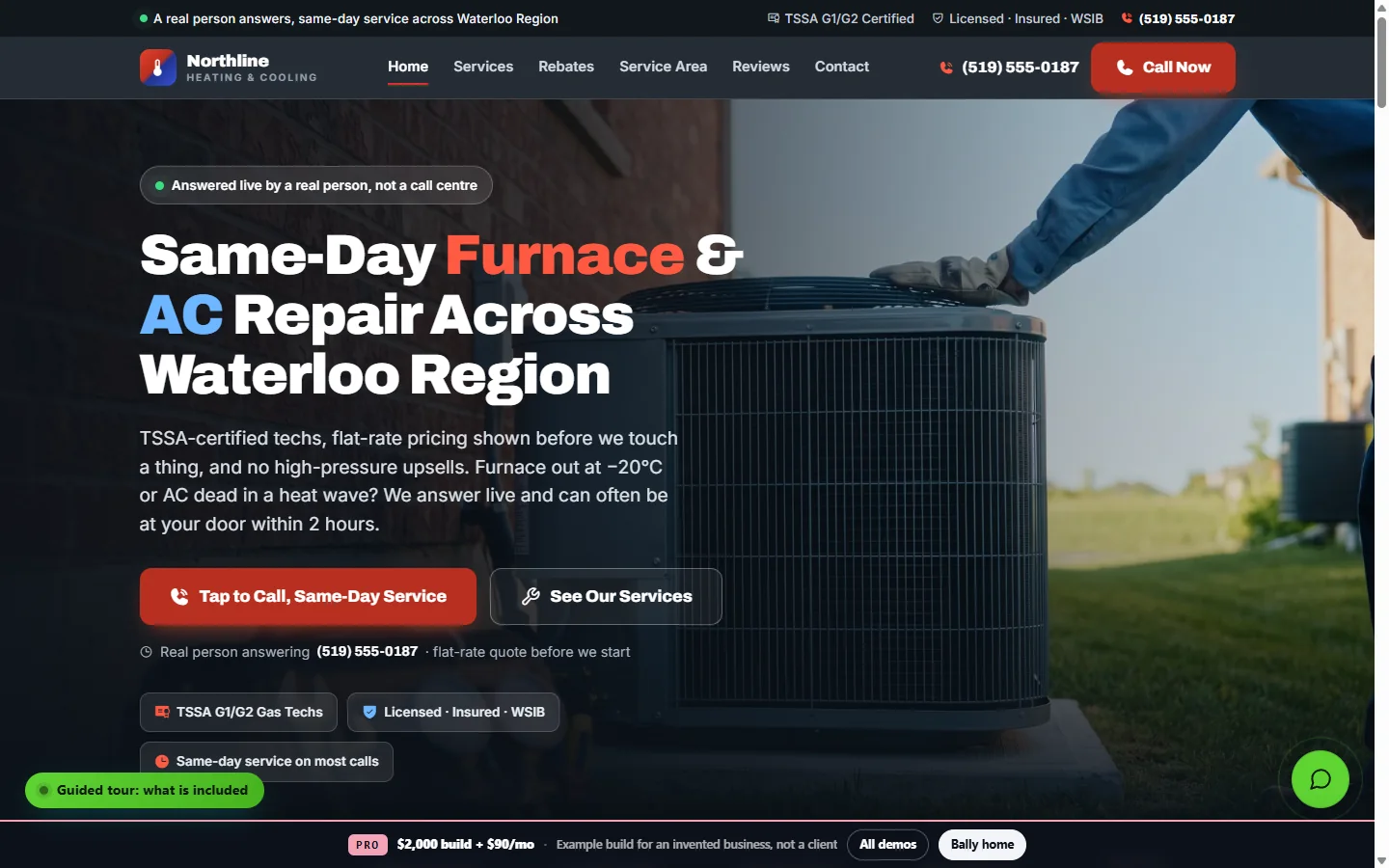
Task: Click "$2,000 build + $90/mo" text
Action: coord(466,844)
